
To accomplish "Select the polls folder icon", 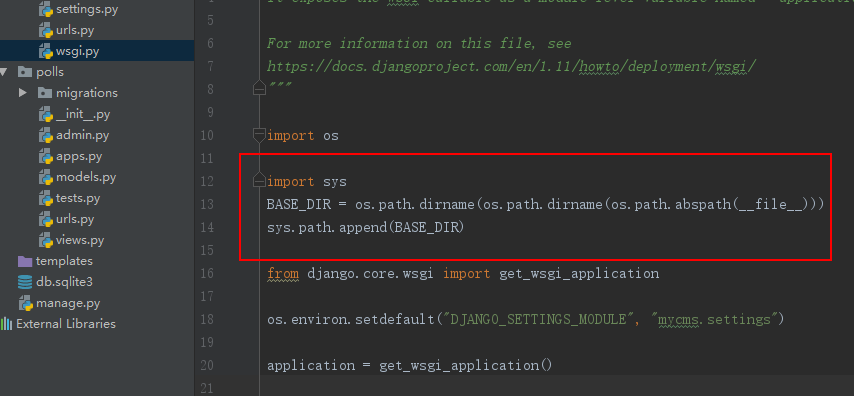I will click(25, 72).
